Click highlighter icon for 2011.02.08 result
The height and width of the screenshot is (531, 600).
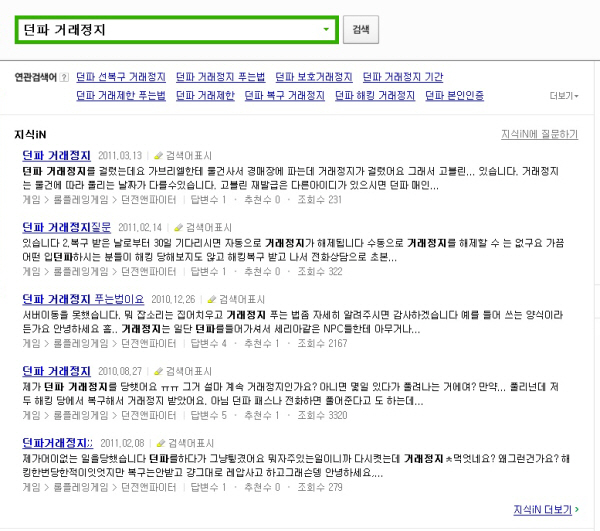pos(161,443)
